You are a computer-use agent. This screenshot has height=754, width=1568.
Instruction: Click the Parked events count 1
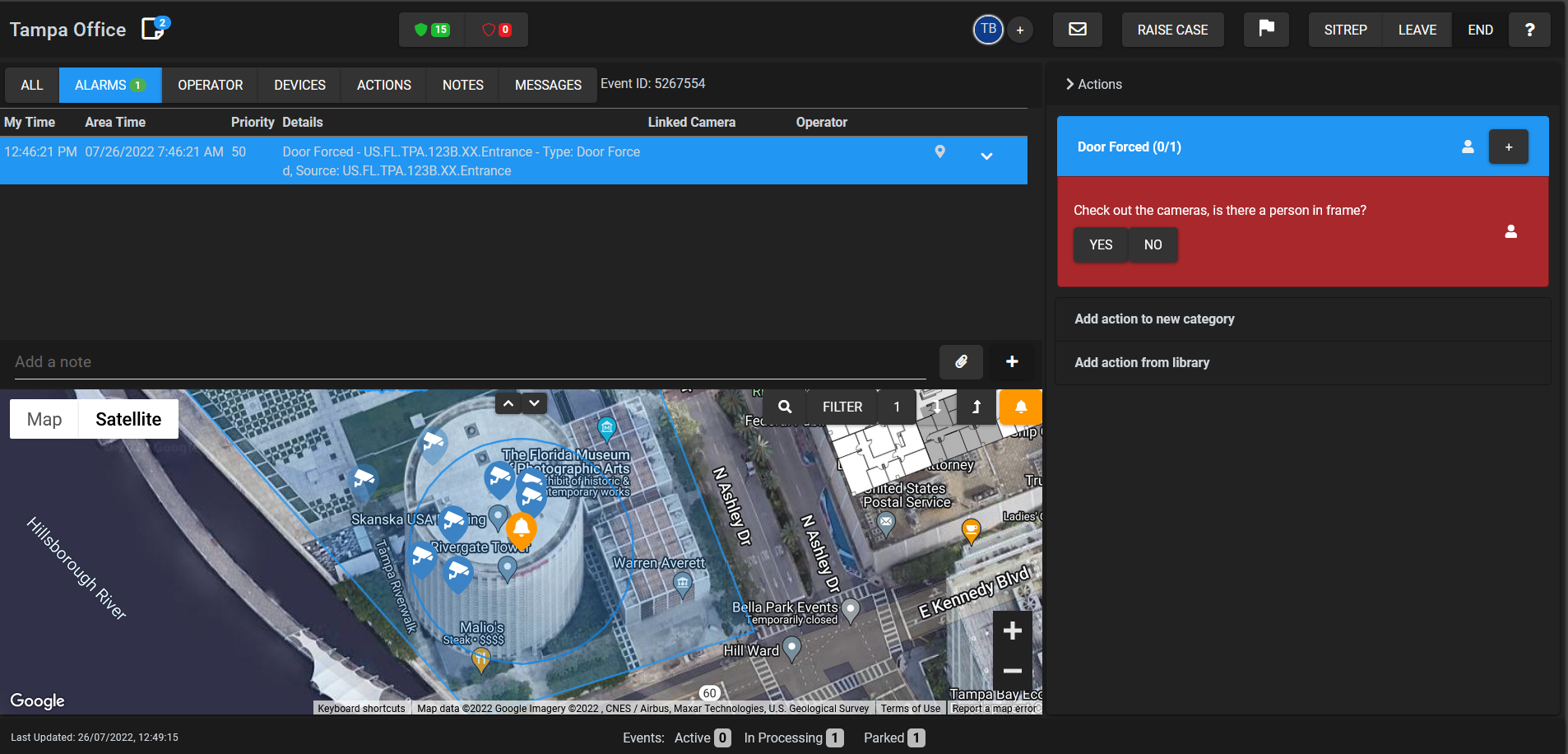coord(916,738)
